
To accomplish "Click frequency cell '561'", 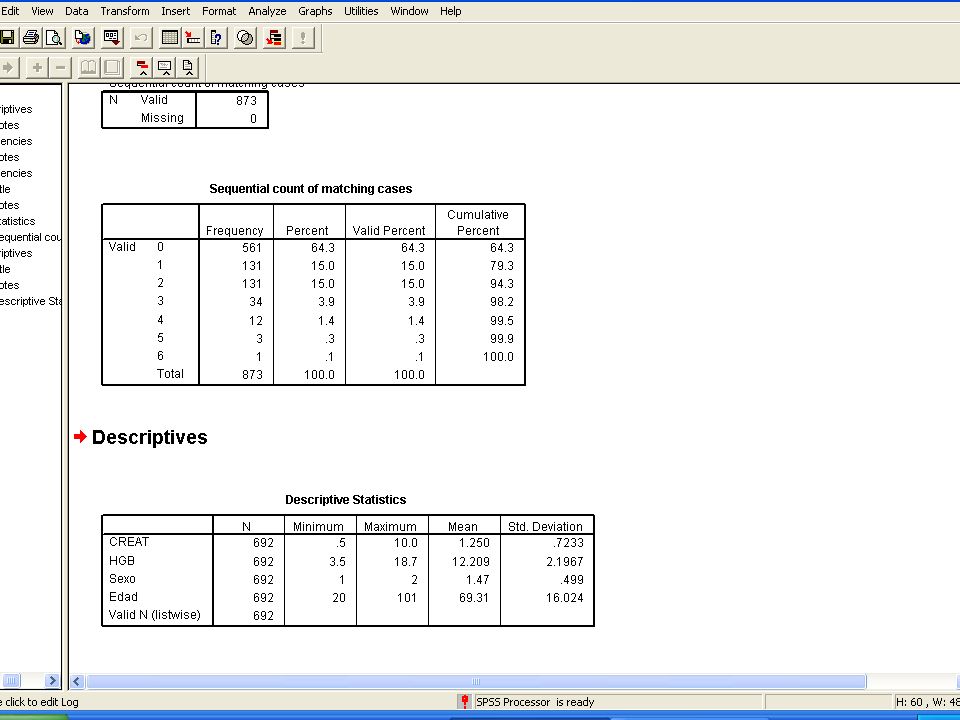I will pos(252,248).
